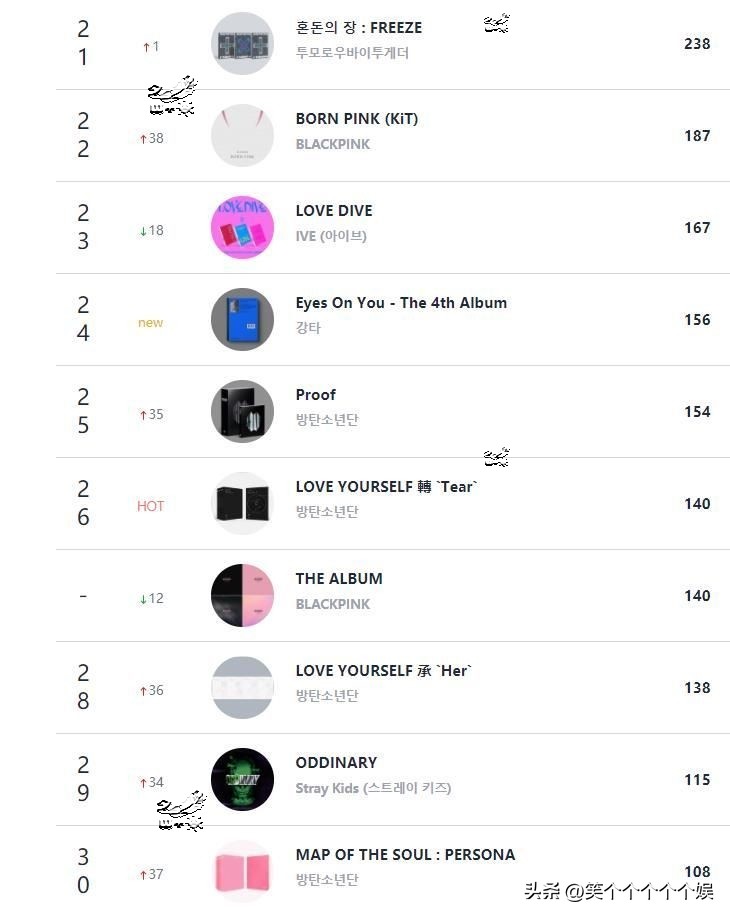Click the 'new' badge on rank 24
The width and height of the screenshot is (730, 917).
click(x=150, y=323)
